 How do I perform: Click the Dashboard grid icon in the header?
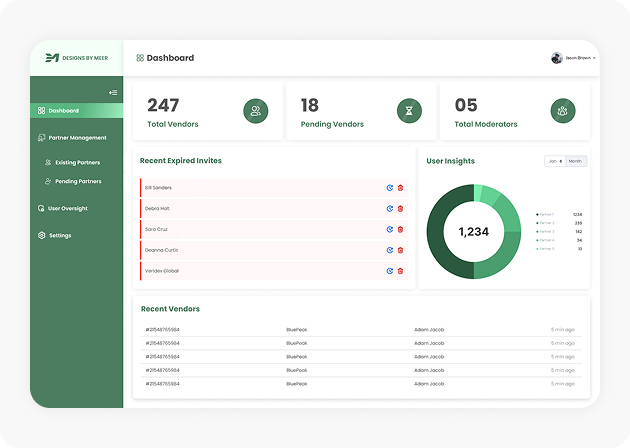pos(140,58)
